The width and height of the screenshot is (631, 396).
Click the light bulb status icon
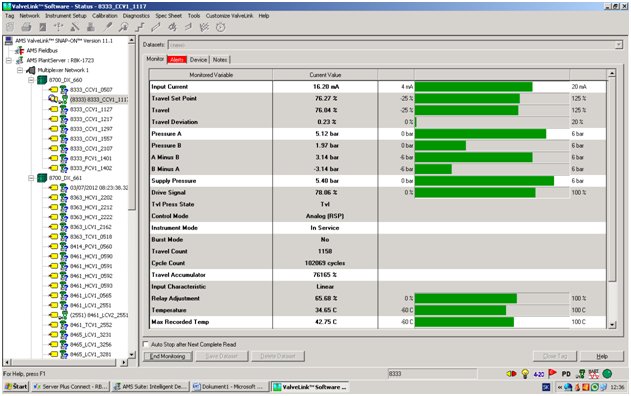(x=525, y=374)
